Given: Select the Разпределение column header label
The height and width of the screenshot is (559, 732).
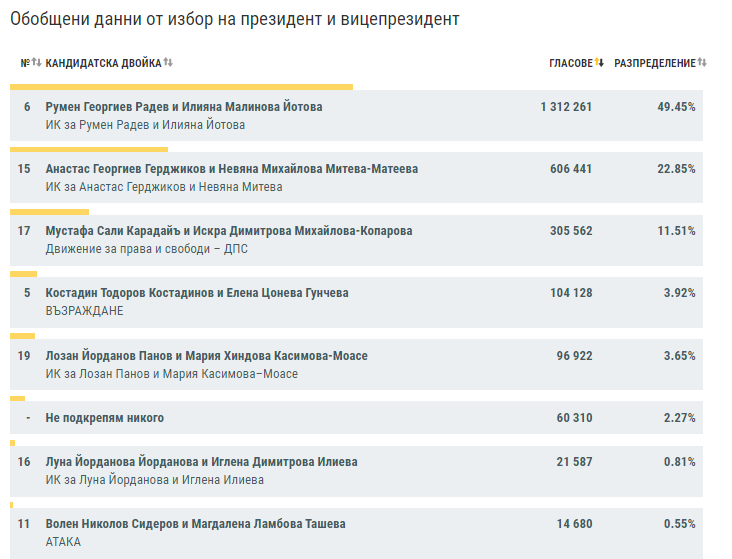Looking at the screenshot, I should tap(654, 64).
